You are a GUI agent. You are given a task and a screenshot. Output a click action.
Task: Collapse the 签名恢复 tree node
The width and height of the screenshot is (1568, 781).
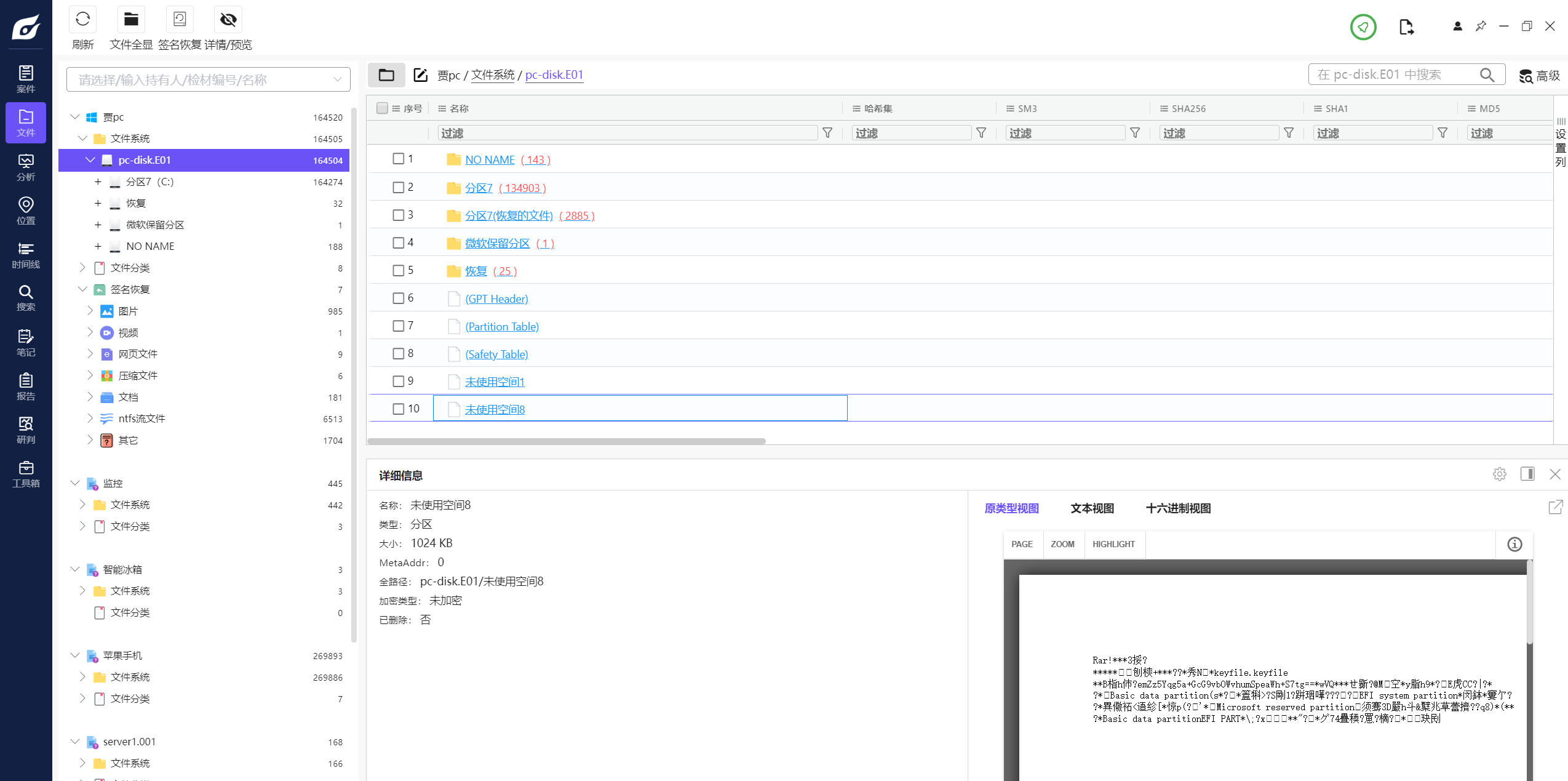(82, 289)
